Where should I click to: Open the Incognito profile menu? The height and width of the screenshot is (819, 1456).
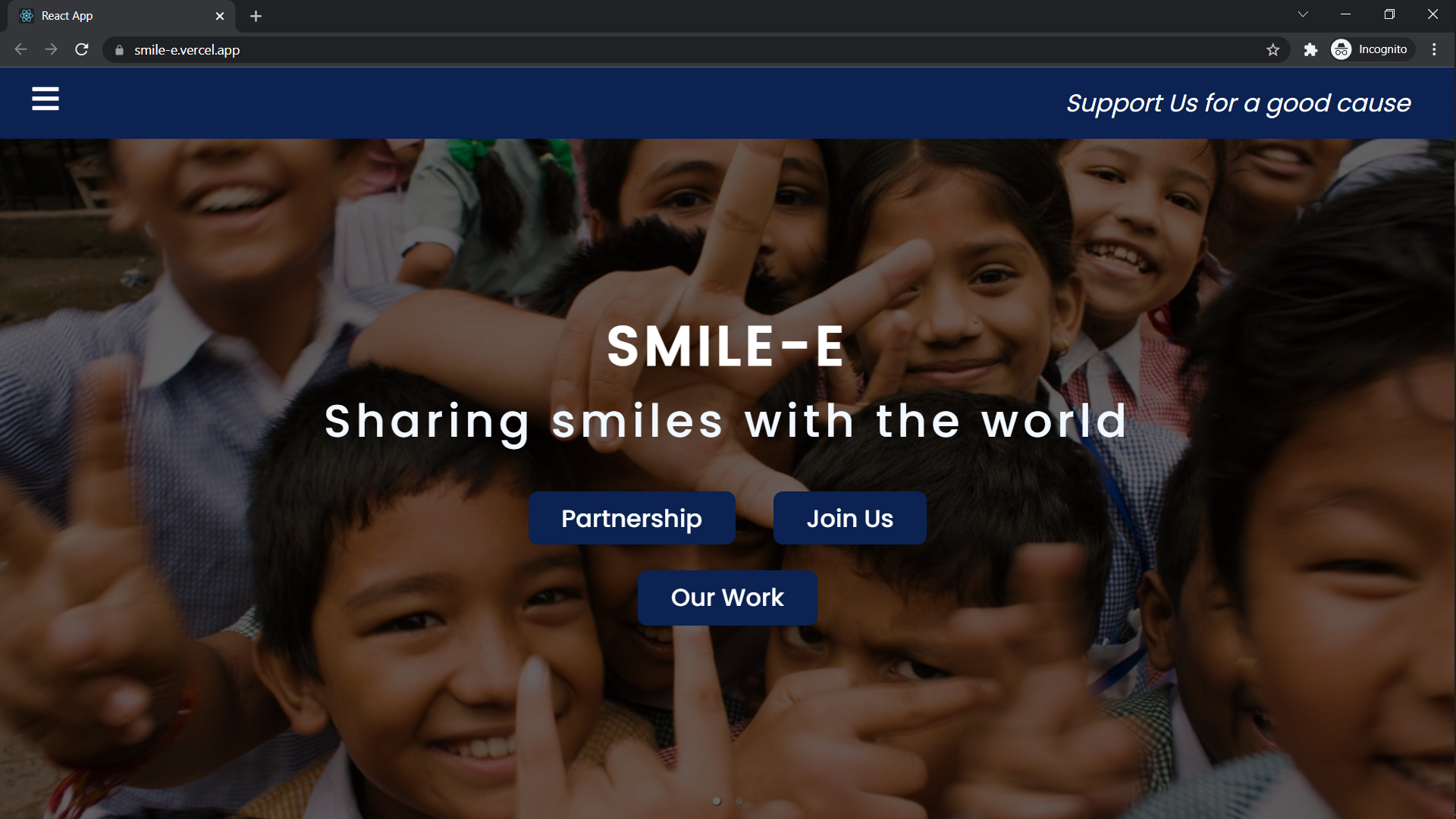(x=1373, y=50)
